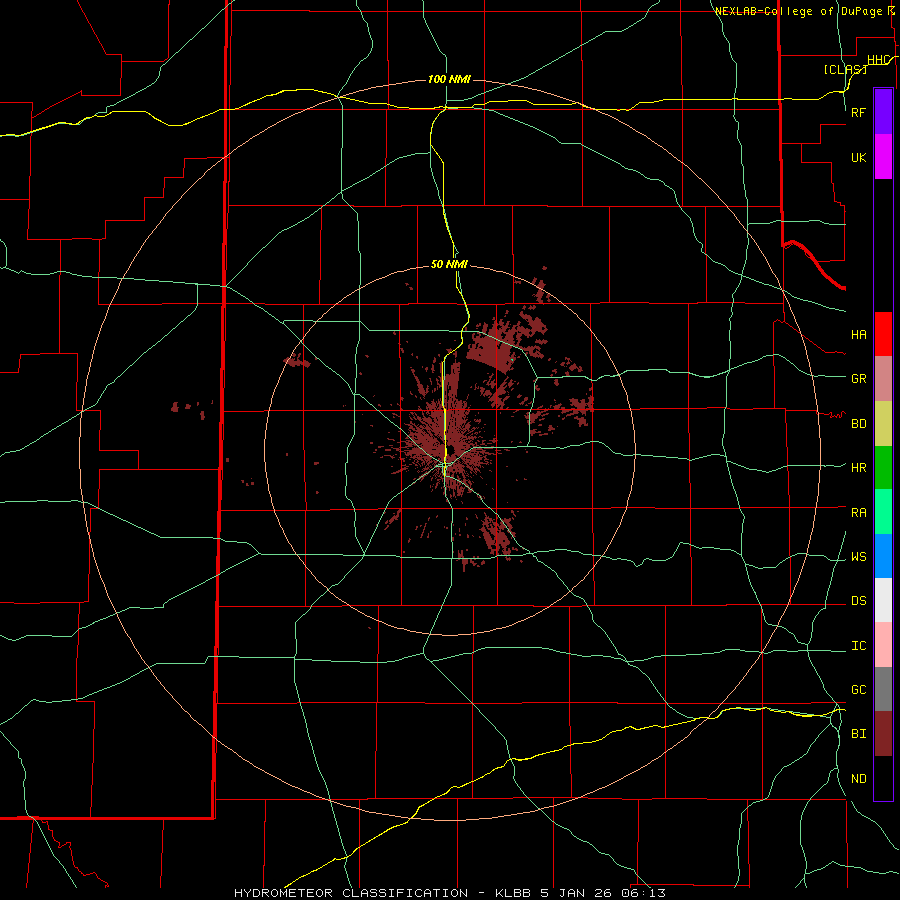900x900 pixels.
Task: Click the 100 NMI range ring label
Action: (x=449, y=79)
